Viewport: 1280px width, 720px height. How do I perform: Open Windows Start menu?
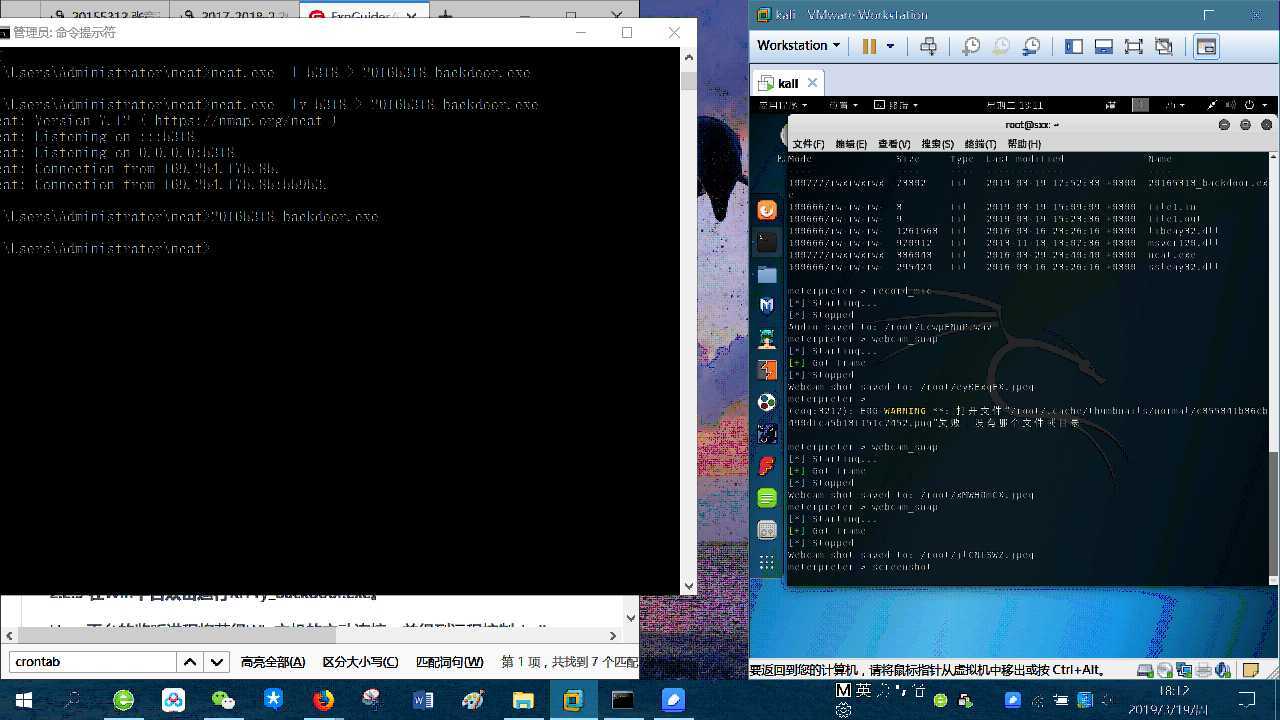pyautogui.click(x=23, y=700)
